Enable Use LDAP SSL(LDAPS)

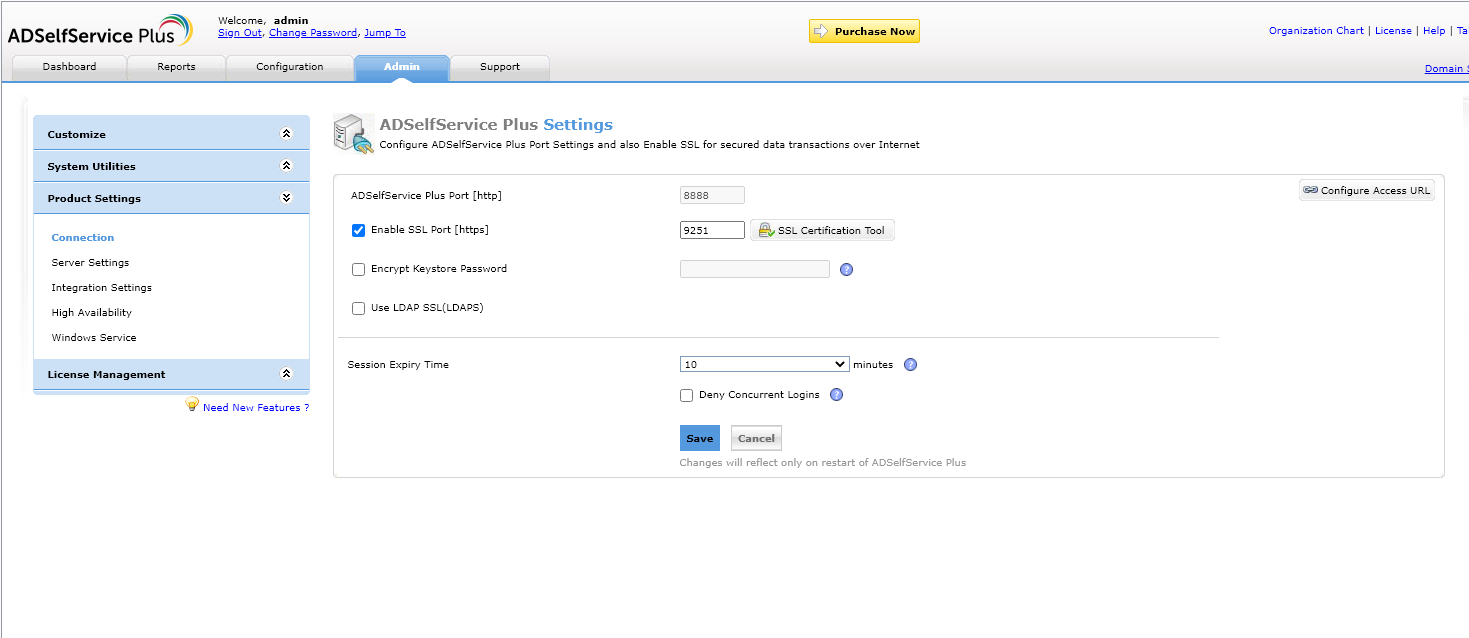358,308
